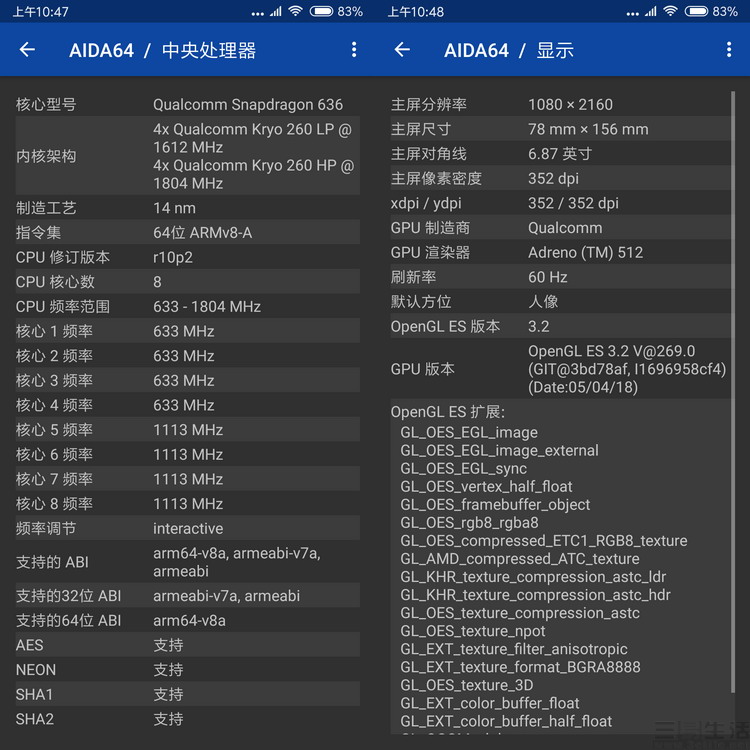Tap the Wi-Fi icon beside 上午10:47 status bar

pos(295,11)
